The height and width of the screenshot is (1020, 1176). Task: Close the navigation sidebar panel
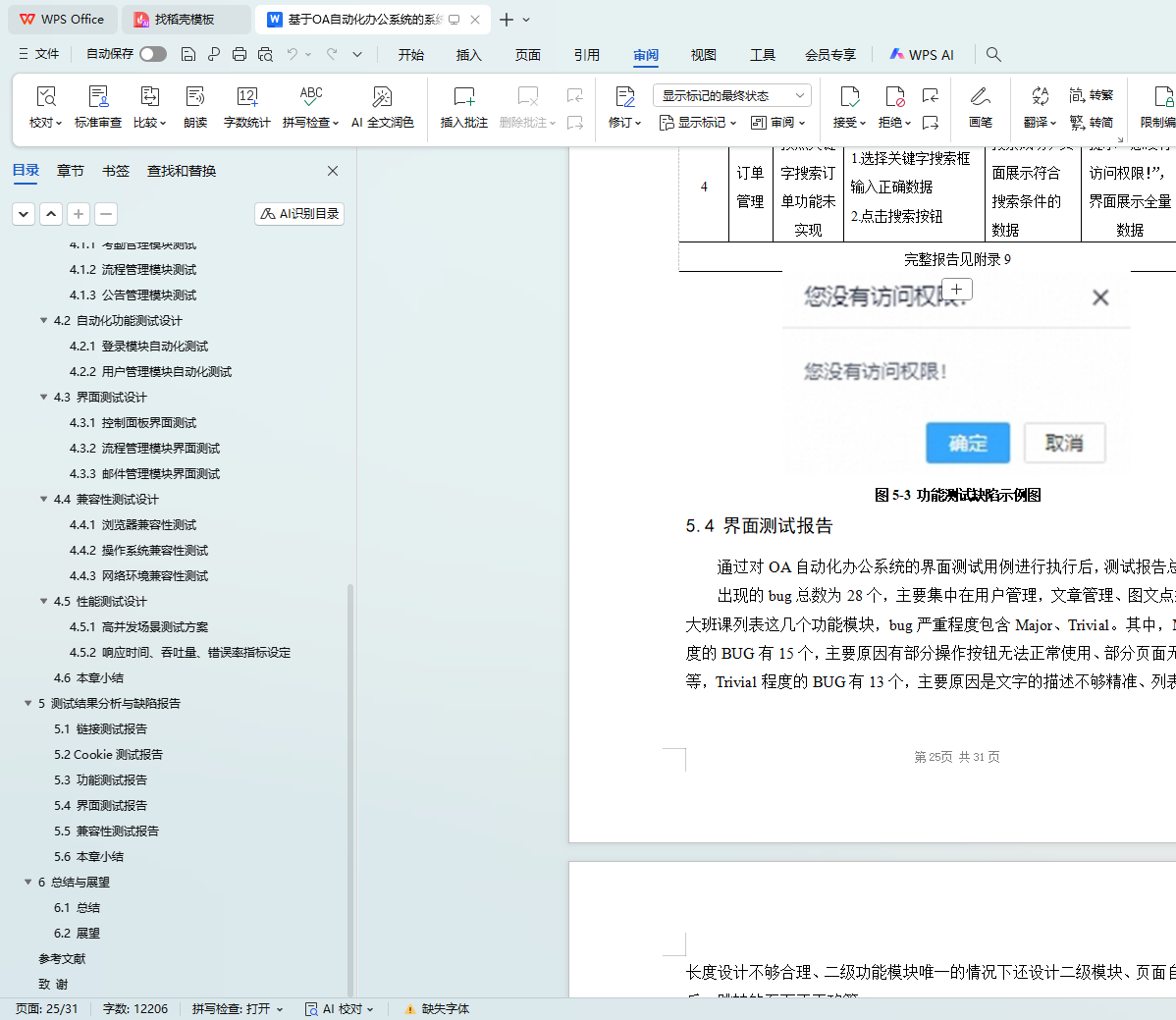coord(333,171)
